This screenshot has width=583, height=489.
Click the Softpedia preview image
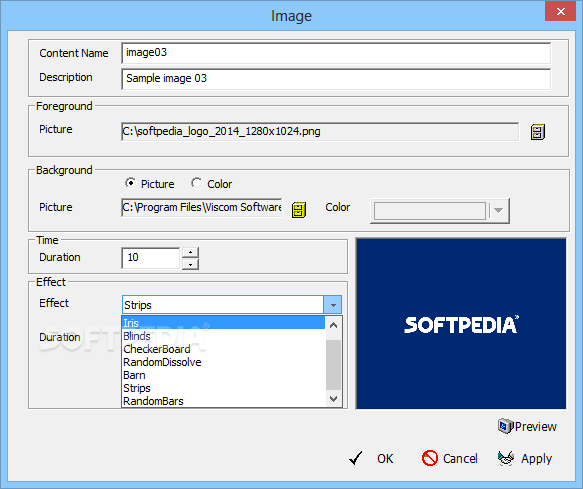point(461,324)
